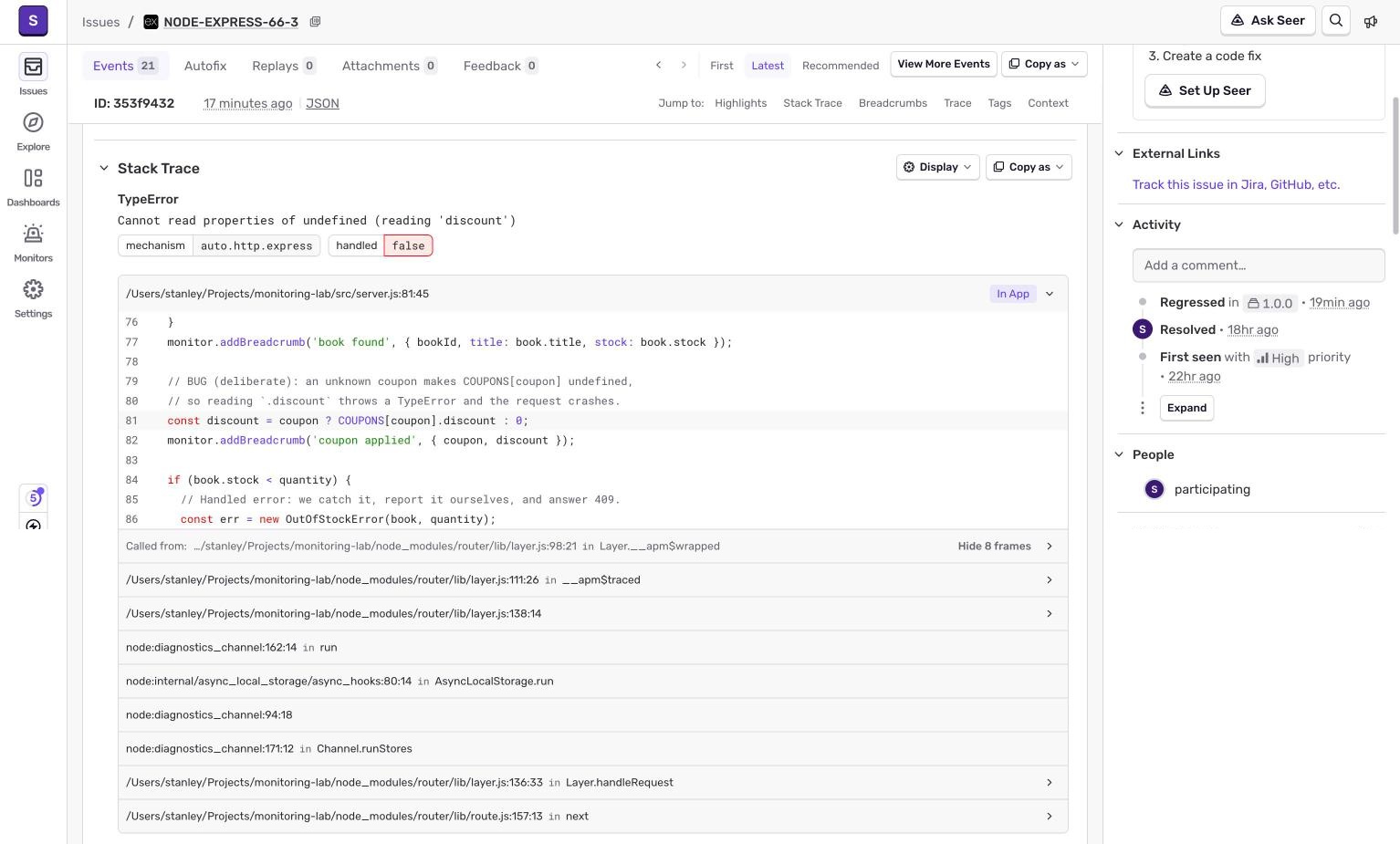Switch to the Attachments tab
1400x844 pixels.
390,66
